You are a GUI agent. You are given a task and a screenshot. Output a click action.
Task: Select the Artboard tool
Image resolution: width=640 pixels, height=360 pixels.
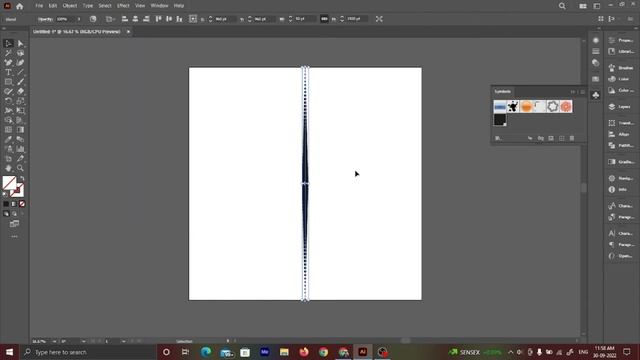tap(8, 158)
